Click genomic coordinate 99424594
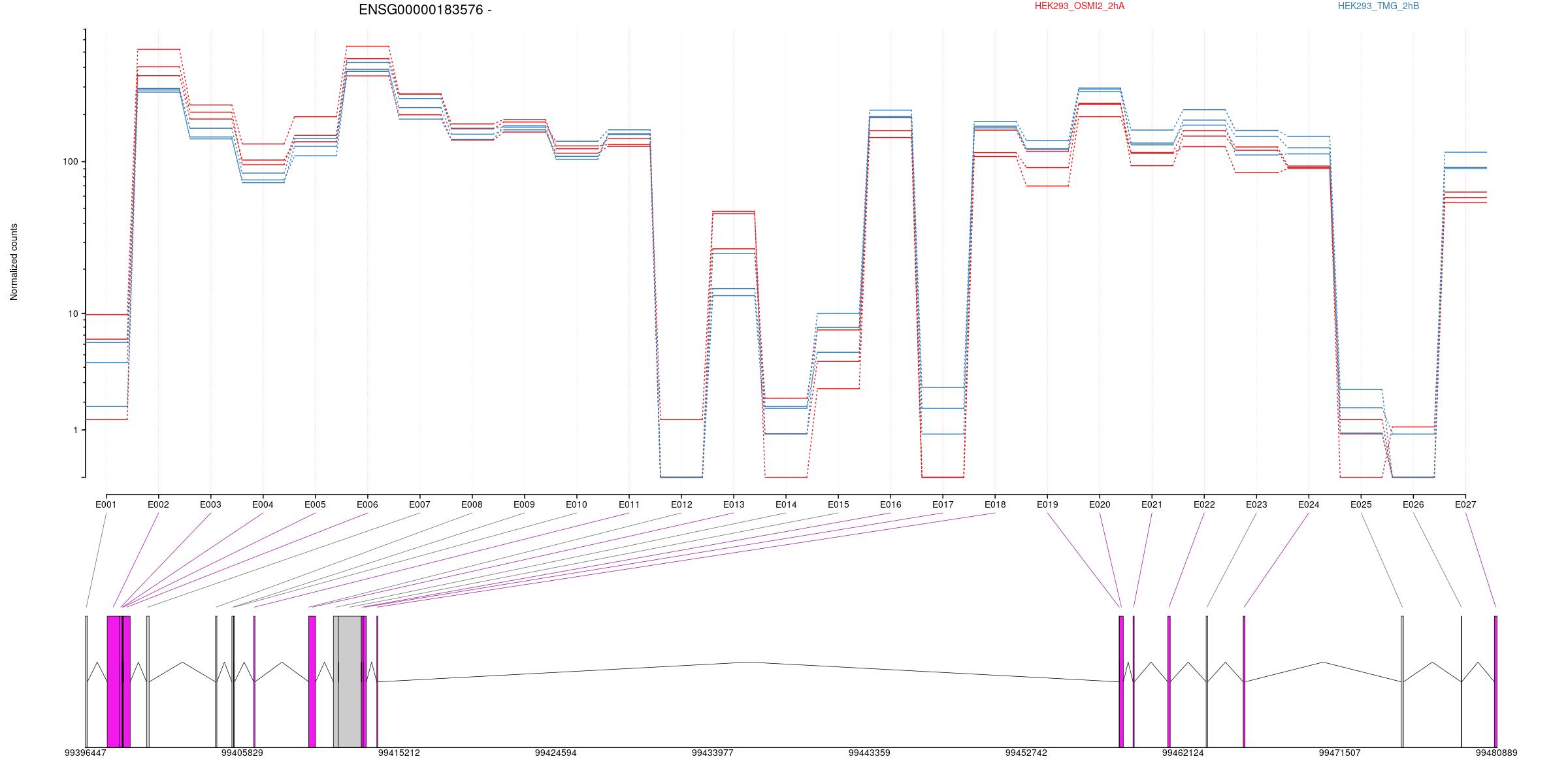1568x784 pixels. [556, 753]
